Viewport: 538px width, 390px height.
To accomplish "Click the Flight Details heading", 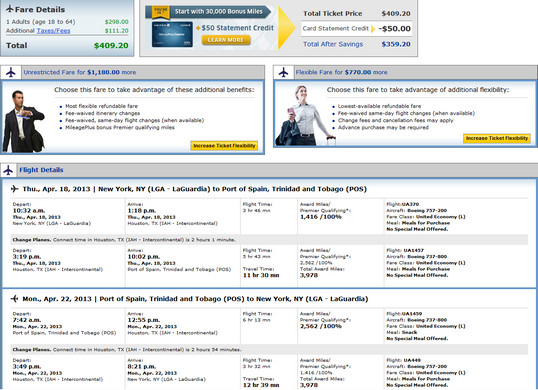I will point(41,170).
